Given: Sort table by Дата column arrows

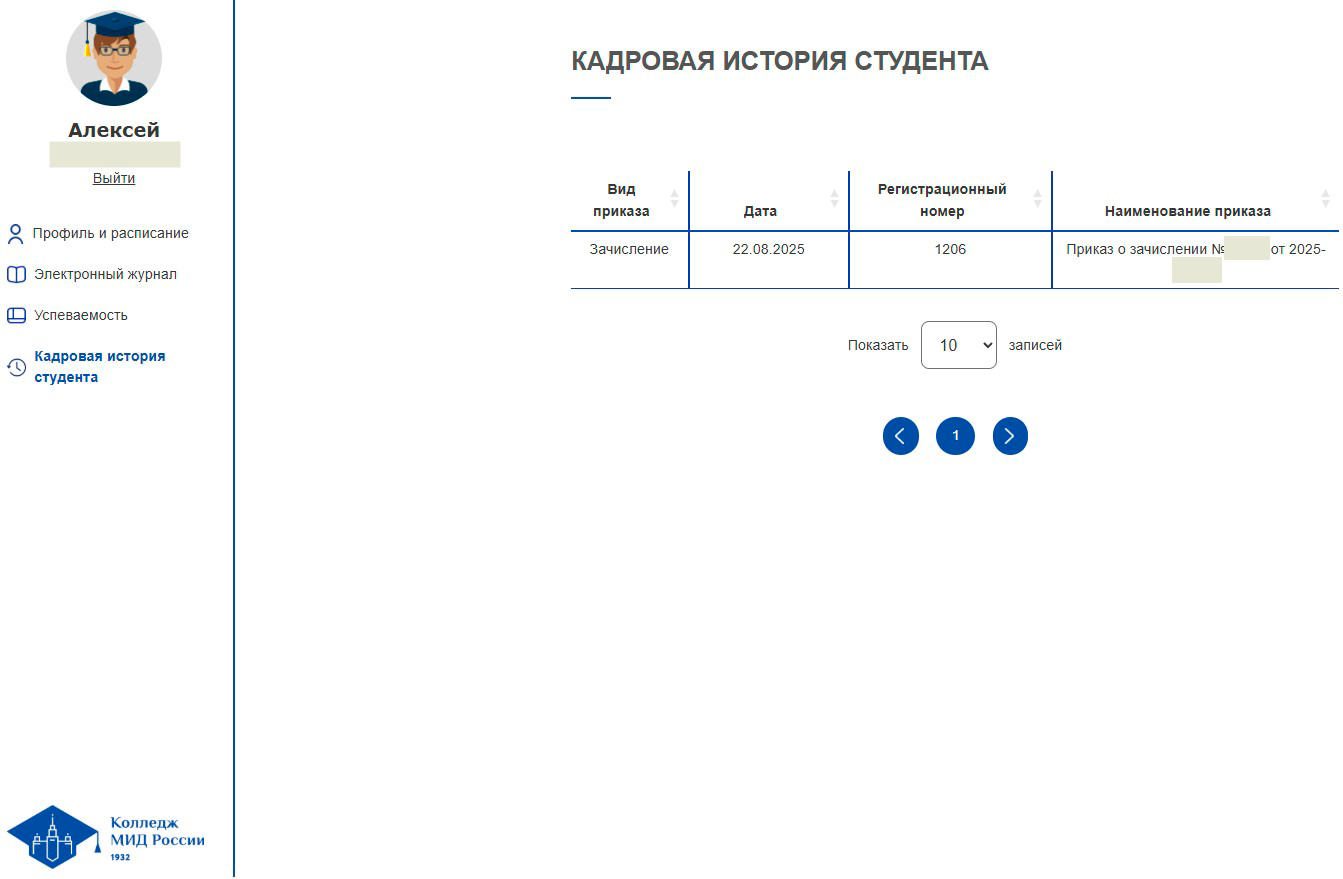Looking at the screenshot, I should pos(834,198).
